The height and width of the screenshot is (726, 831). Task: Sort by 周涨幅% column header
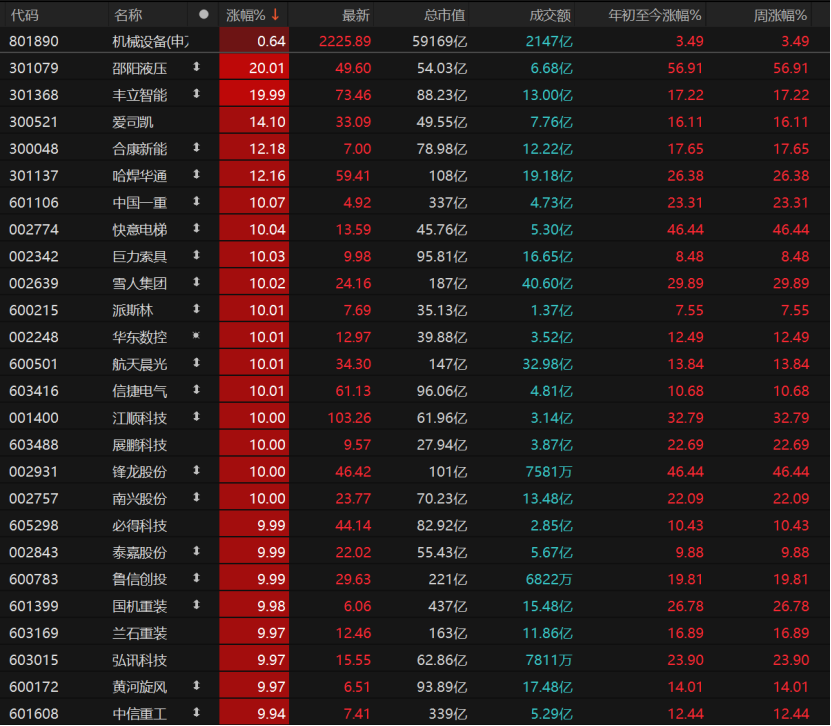pyautogui.click(x=780, y=15)
